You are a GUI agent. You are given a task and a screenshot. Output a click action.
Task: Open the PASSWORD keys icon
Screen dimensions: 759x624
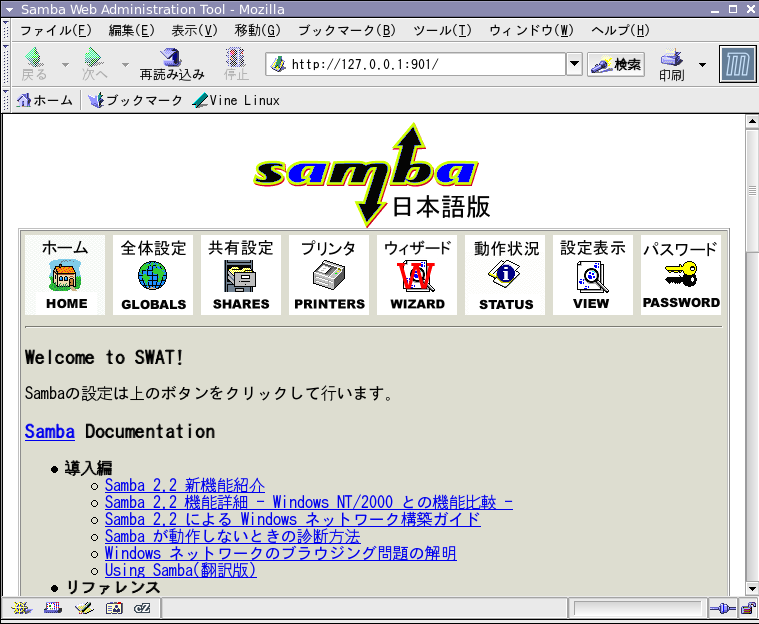pos(681,274)
